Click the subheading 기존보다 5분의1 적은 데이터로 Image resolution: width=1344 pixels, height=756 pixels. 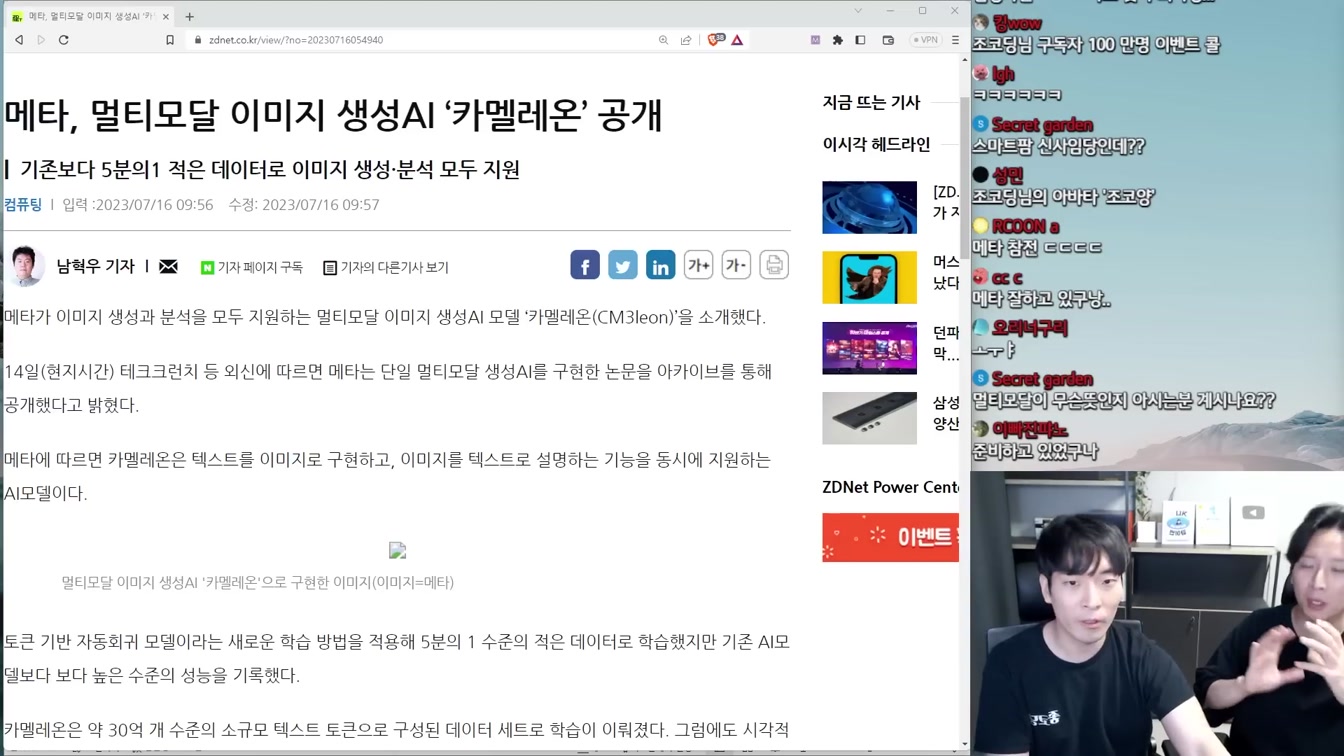click(270, 169)
